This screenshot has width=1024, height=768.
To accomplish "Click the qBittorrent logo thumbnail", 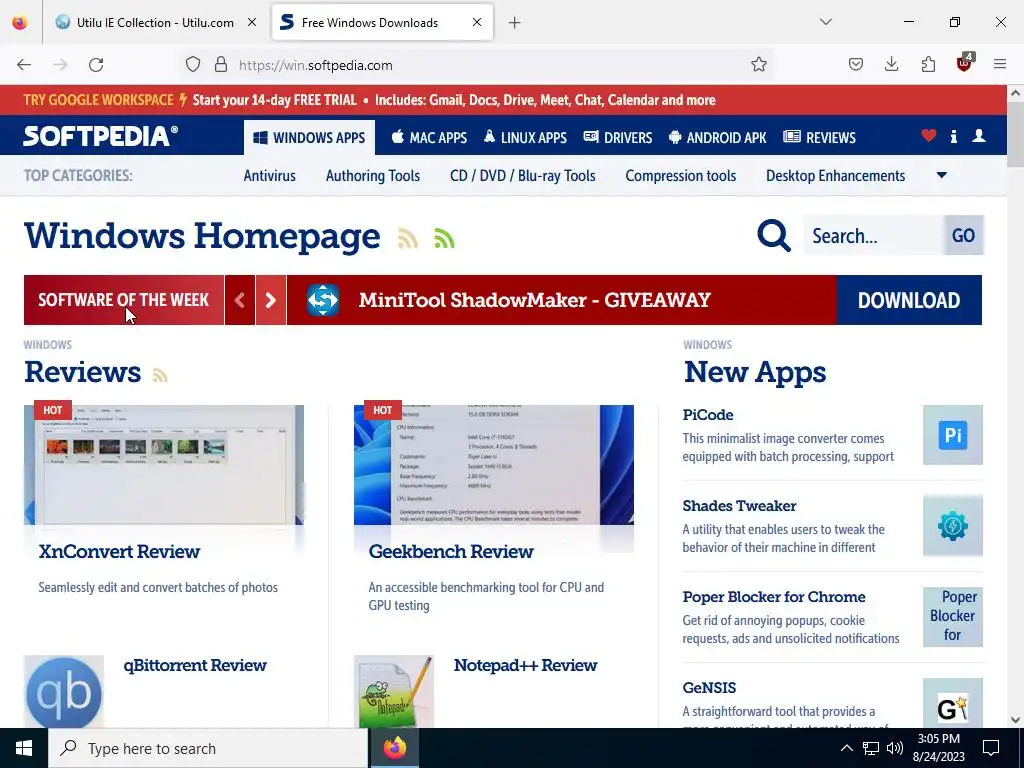I will (x=64, y=692).
